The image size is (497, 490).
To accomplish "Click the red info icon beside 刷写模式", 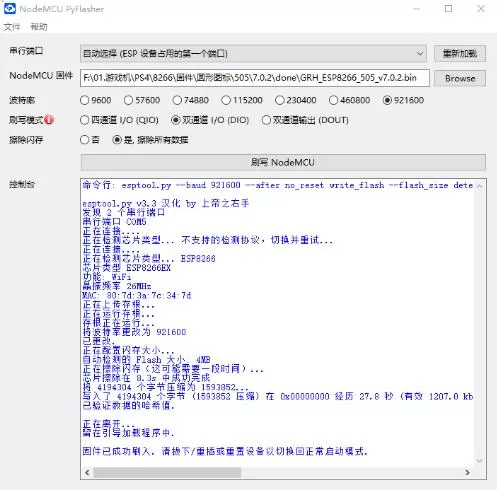I will point(49,120).
